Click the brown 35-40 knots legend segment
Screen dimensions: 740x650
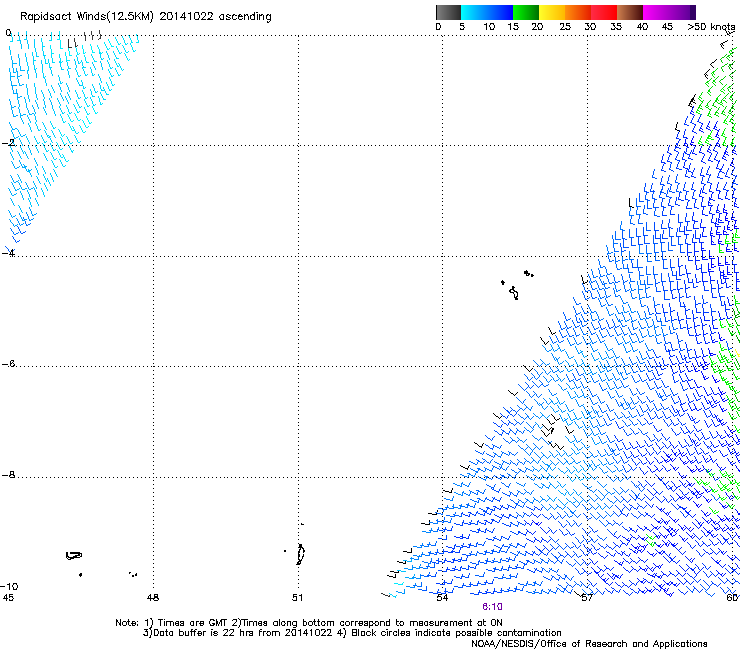(630, 12)
